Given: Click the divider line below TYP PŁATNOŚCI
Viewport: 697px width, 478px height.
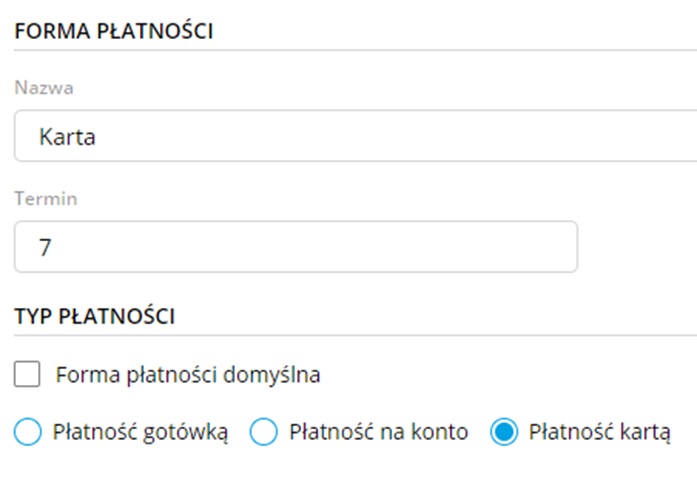Looking at the screenshot, I should (x=350, y=336).
